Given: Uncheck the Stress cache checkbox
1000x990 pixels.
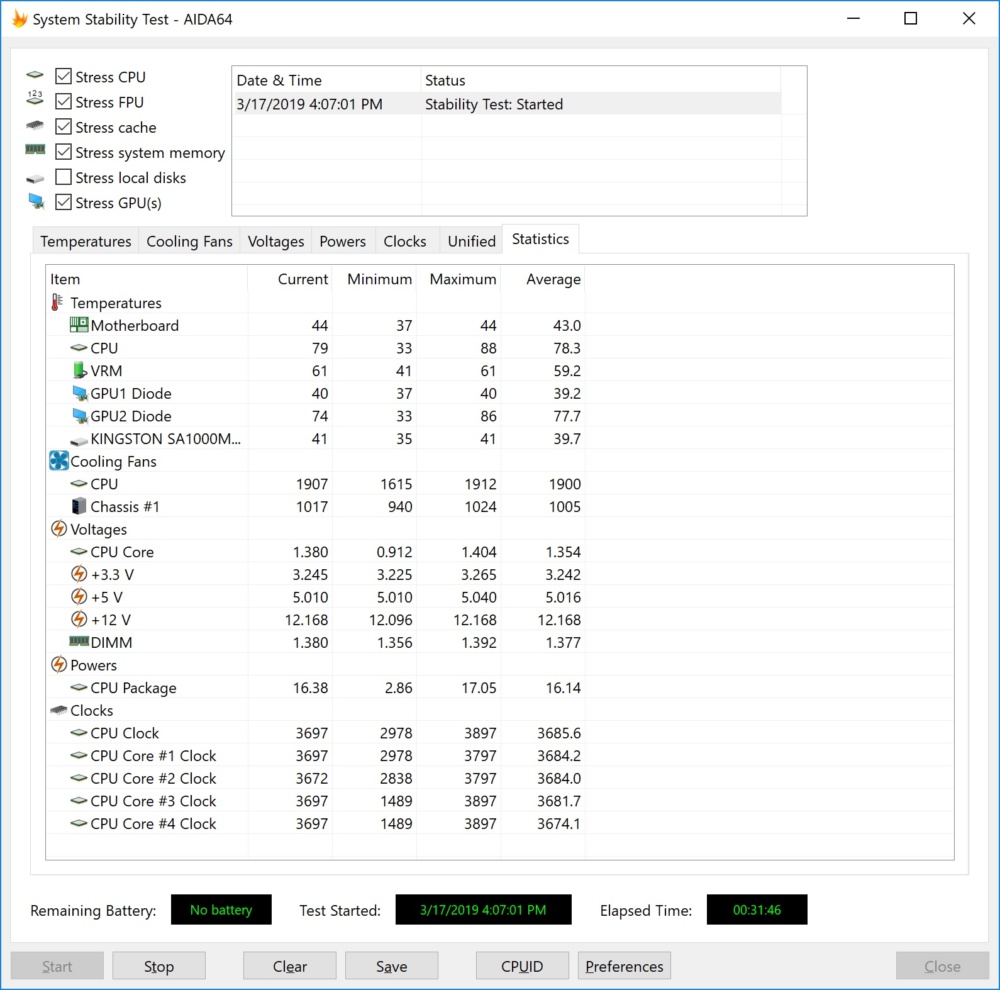Looking at the screenshot, I should point(63,127).
